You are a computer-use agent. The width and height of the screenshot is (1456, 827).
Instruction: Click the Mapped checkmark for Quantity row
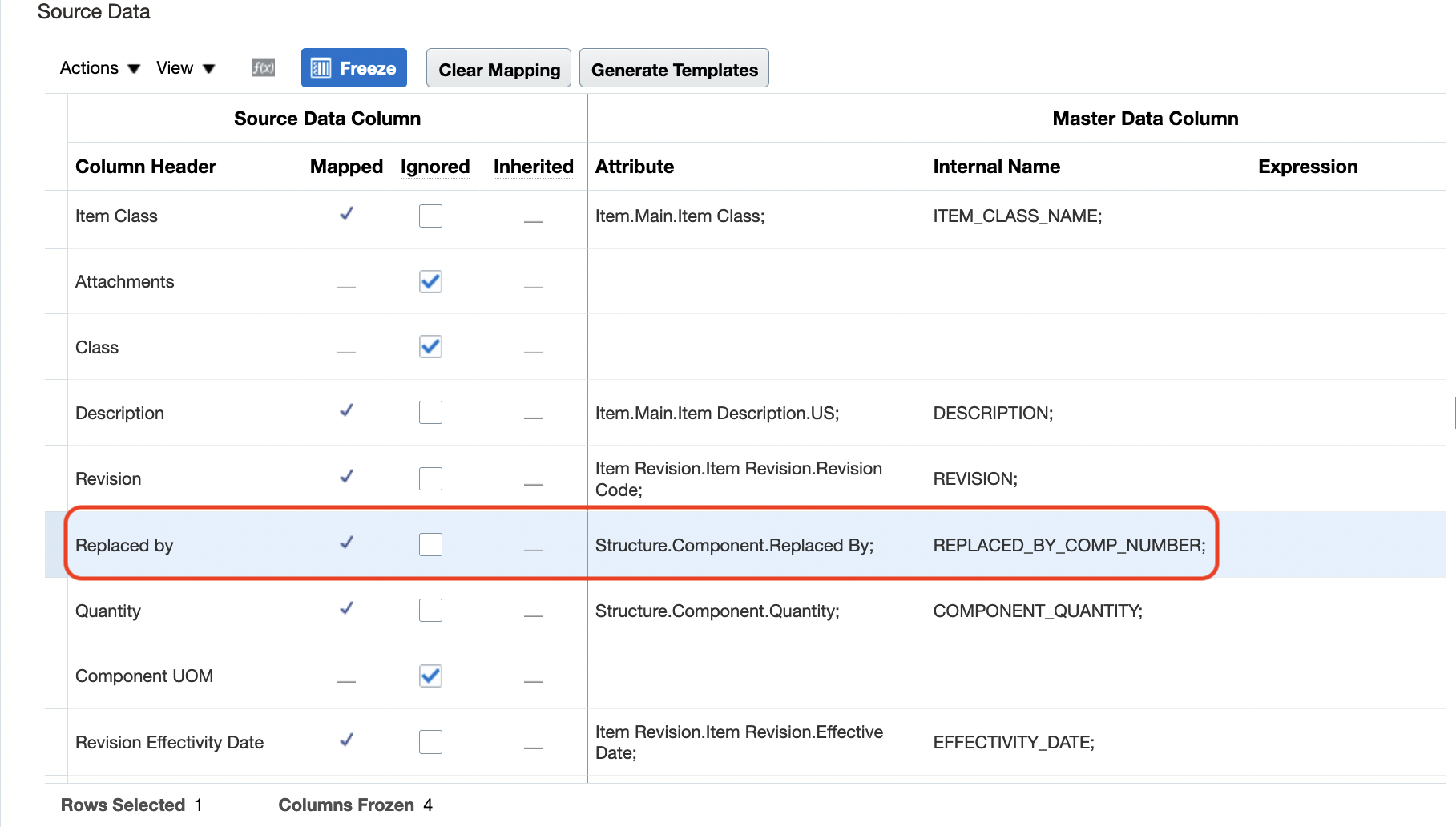(x=346, y=609)
